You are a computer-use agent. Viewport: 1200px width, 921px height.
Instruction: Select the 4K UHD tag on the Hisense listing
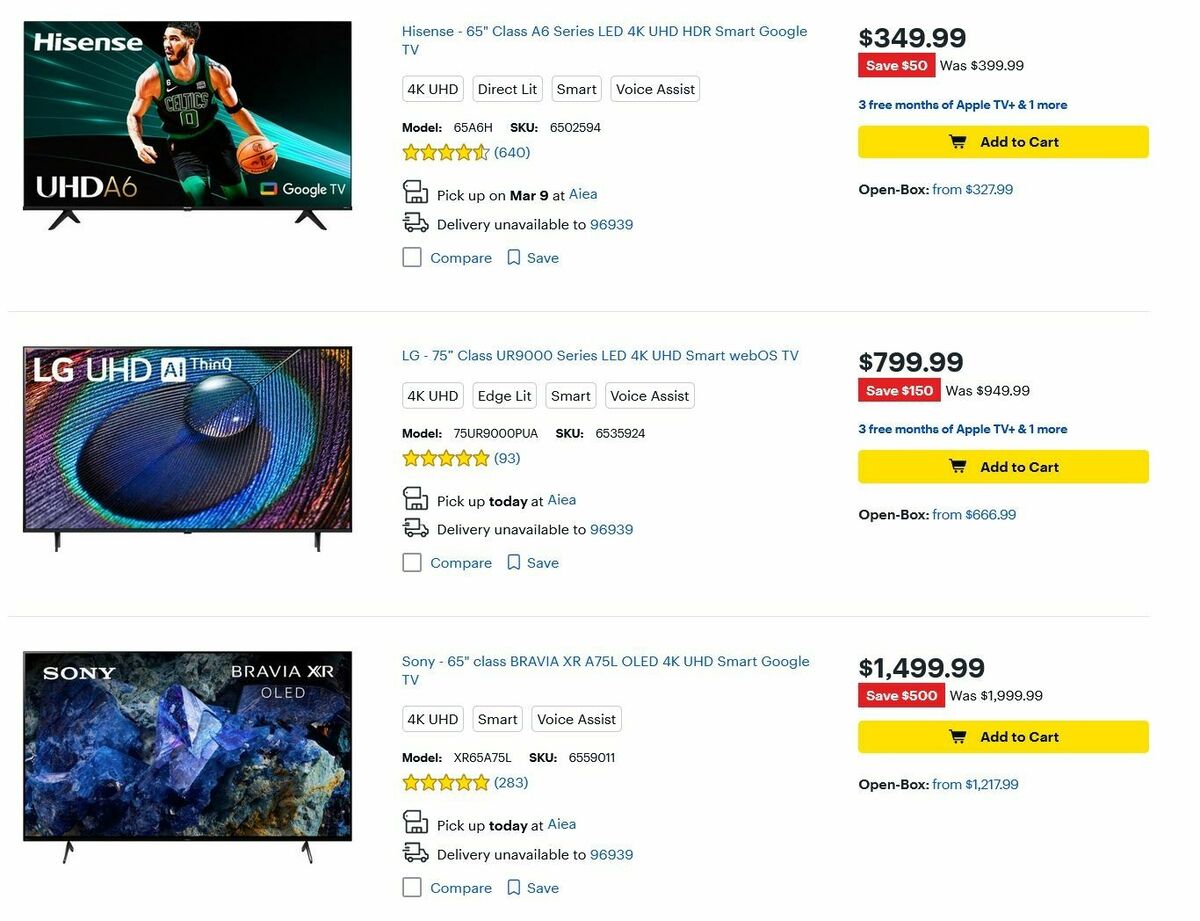[432, 88]
